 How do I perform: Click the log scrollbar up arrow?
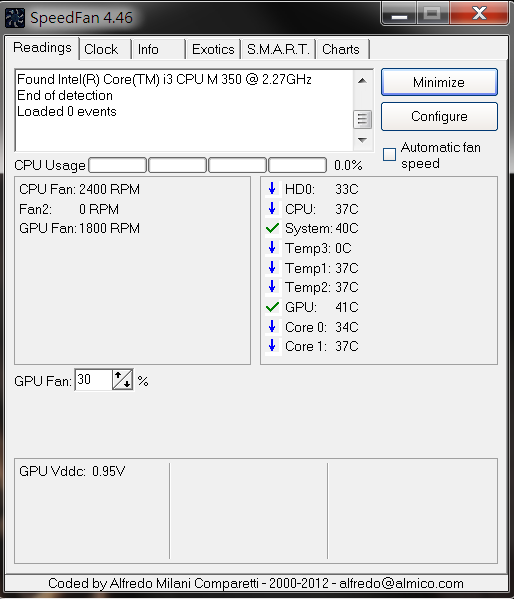point(362,81)
